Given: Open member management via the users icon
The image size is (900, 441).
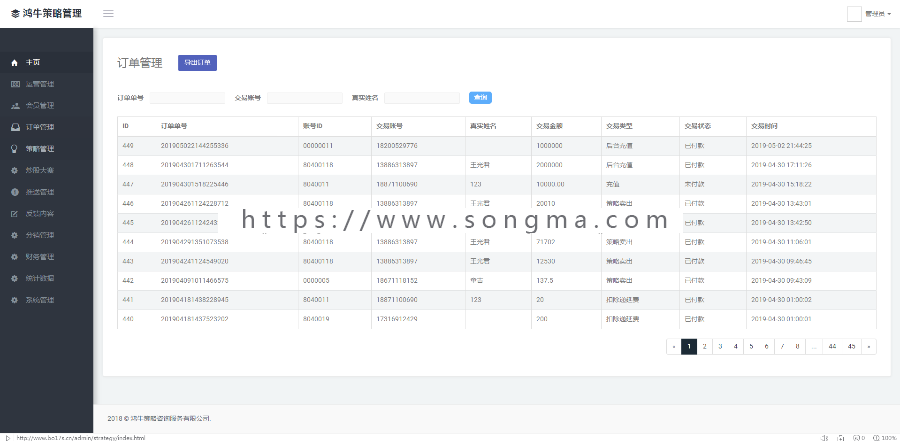Looking at the screenshot, I should tap(15, 106).
